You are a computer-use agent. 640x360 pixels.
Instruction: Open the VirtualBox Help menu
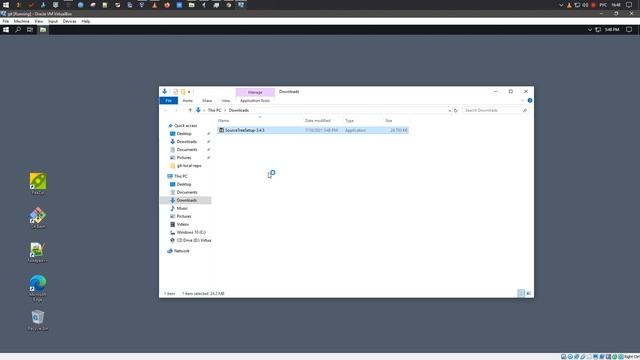pyautogui.click(x=86, y=21)
